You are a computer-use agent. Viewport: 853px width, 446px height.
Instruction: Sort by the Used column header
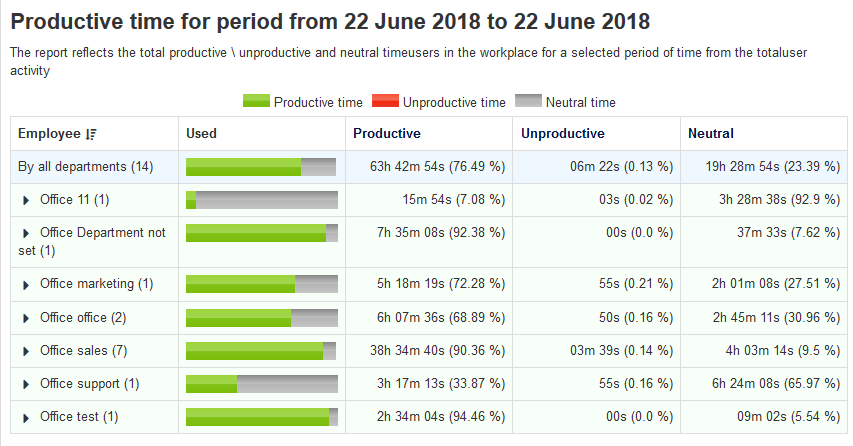(x=201, y=133)
